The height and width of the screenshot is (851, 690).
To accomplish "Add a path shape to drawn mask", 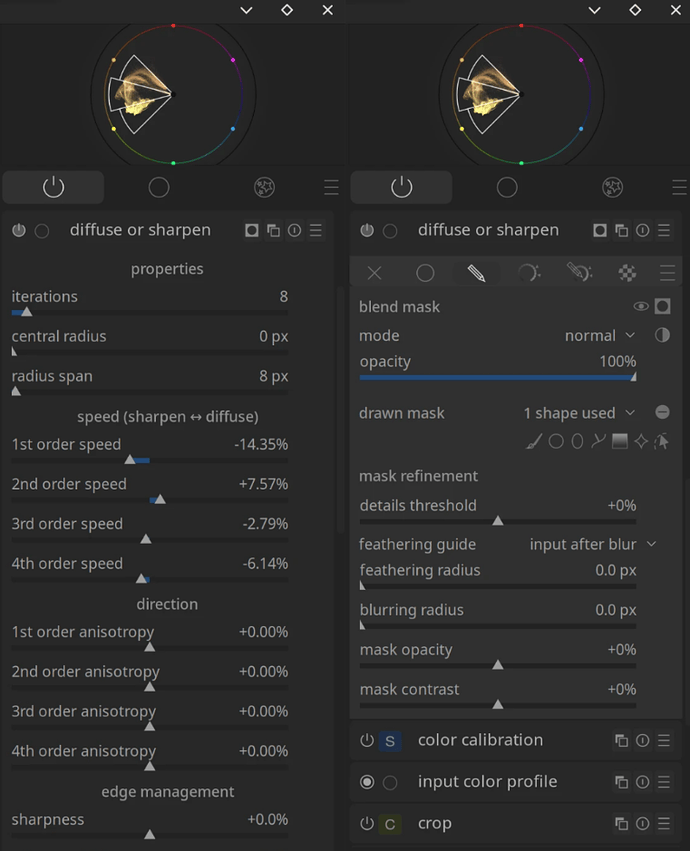I will (x=598, y=441).
